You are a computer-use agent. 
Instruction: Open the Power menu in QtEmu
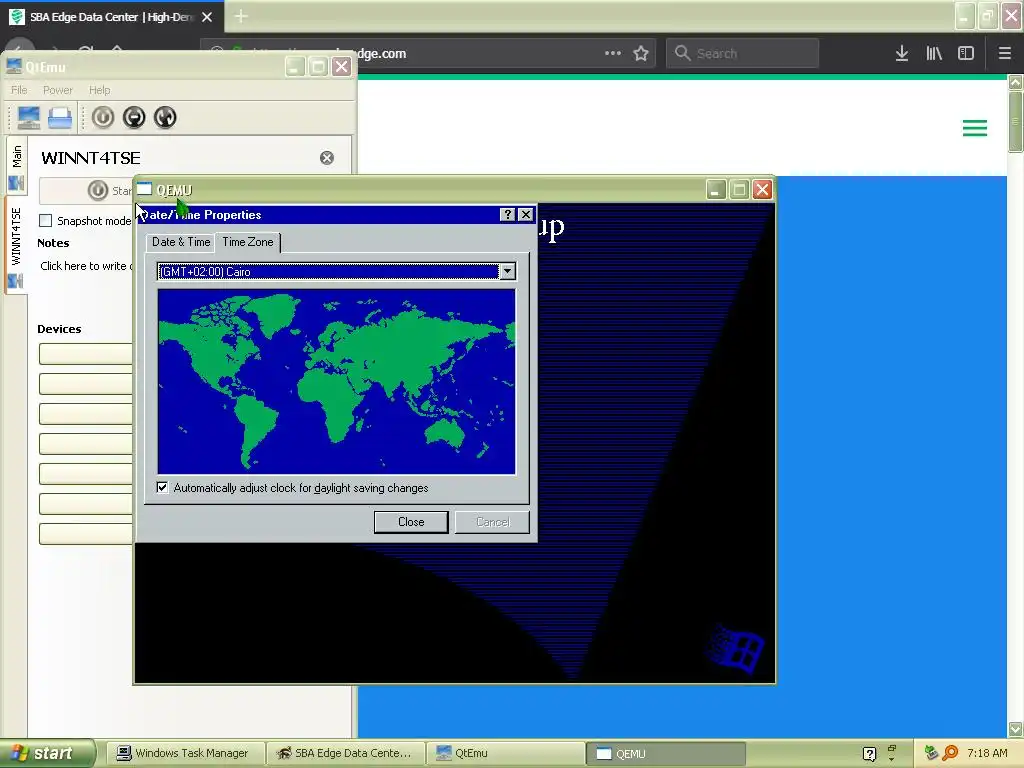click(57, 90)
